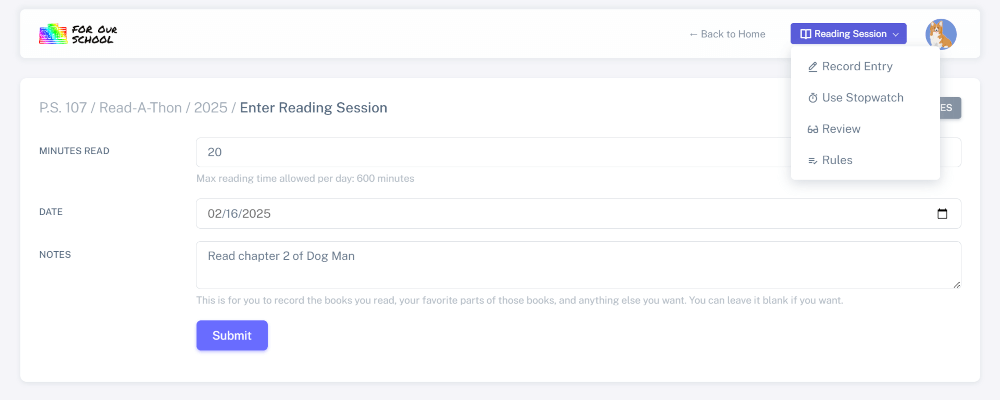
Task: Open the user avatar profile picture
Action: 940,34
